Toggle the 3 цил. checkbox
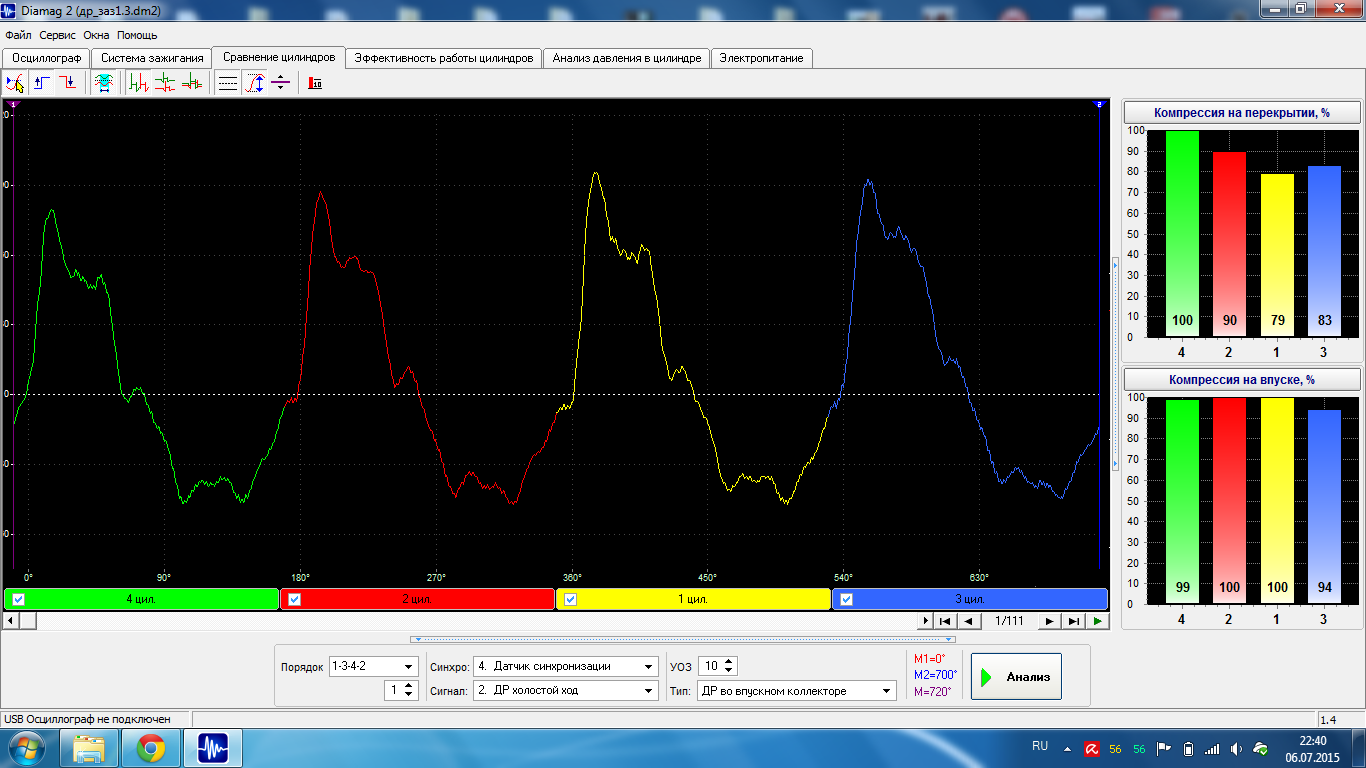Viewport: 1366px width, 768px height. (x=847, y=600)
